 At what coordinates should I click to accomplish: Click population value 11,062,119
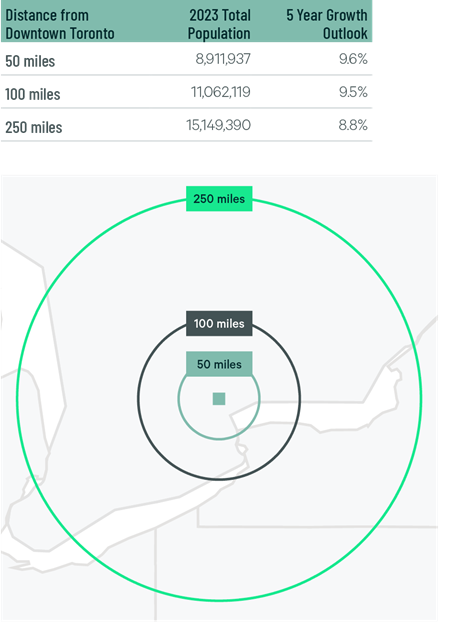tap(221, 92)
